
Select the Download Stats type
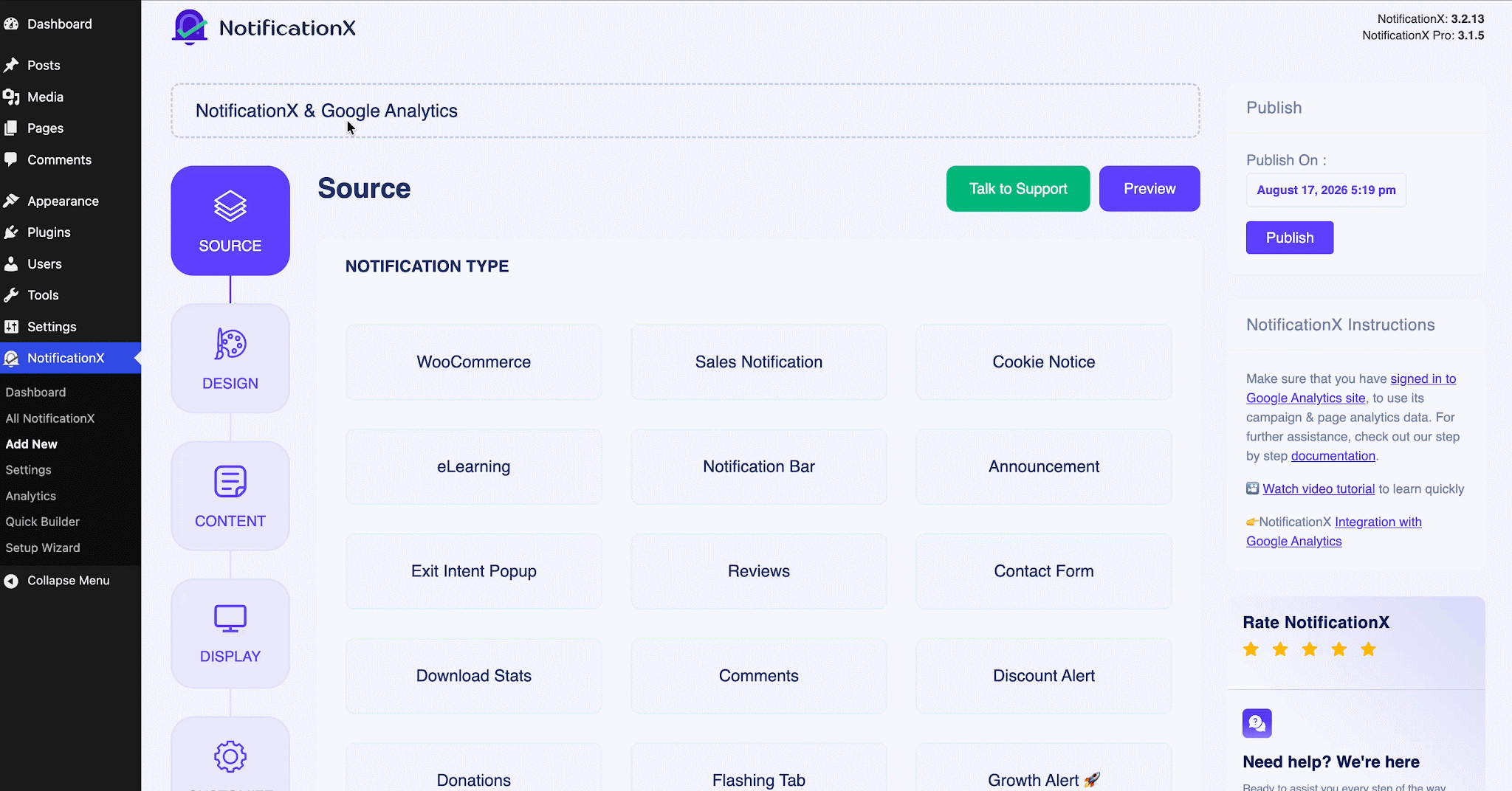click(474, 676)
